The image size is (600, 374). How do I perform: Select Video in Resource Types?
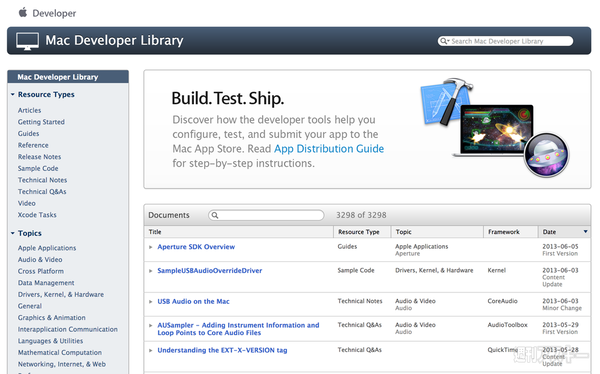click(x=26, y=203)
